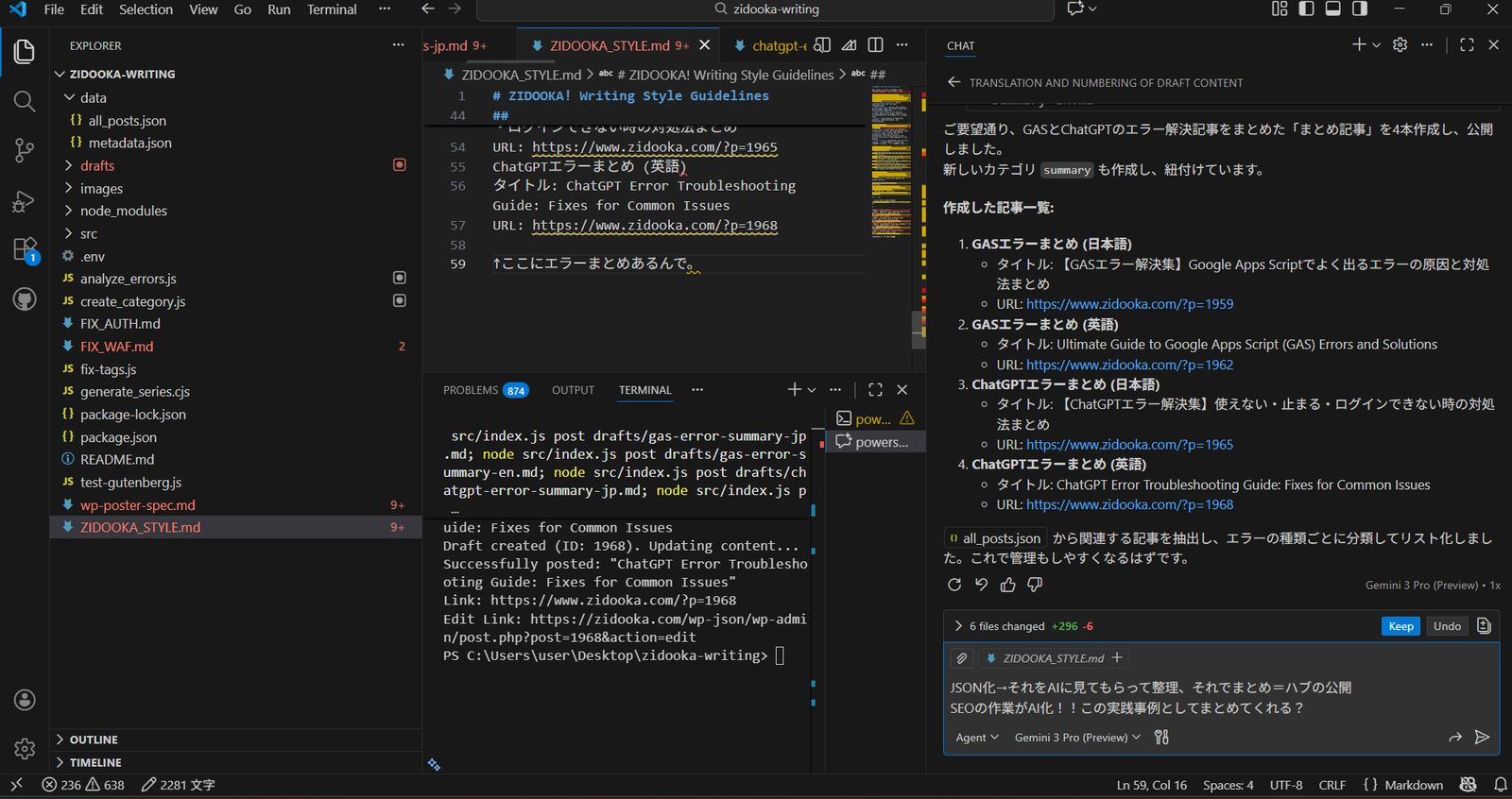The width and height of the screenshot is (1512, 799).
Task: Open the Source Control view
Action: (x=25, y=150)
